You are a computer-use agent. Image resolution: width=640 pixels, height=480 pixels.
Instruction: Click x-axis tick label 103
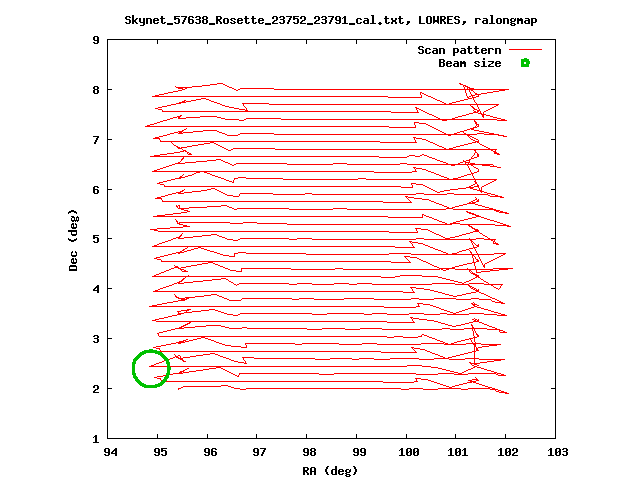[x=558, y=452]
